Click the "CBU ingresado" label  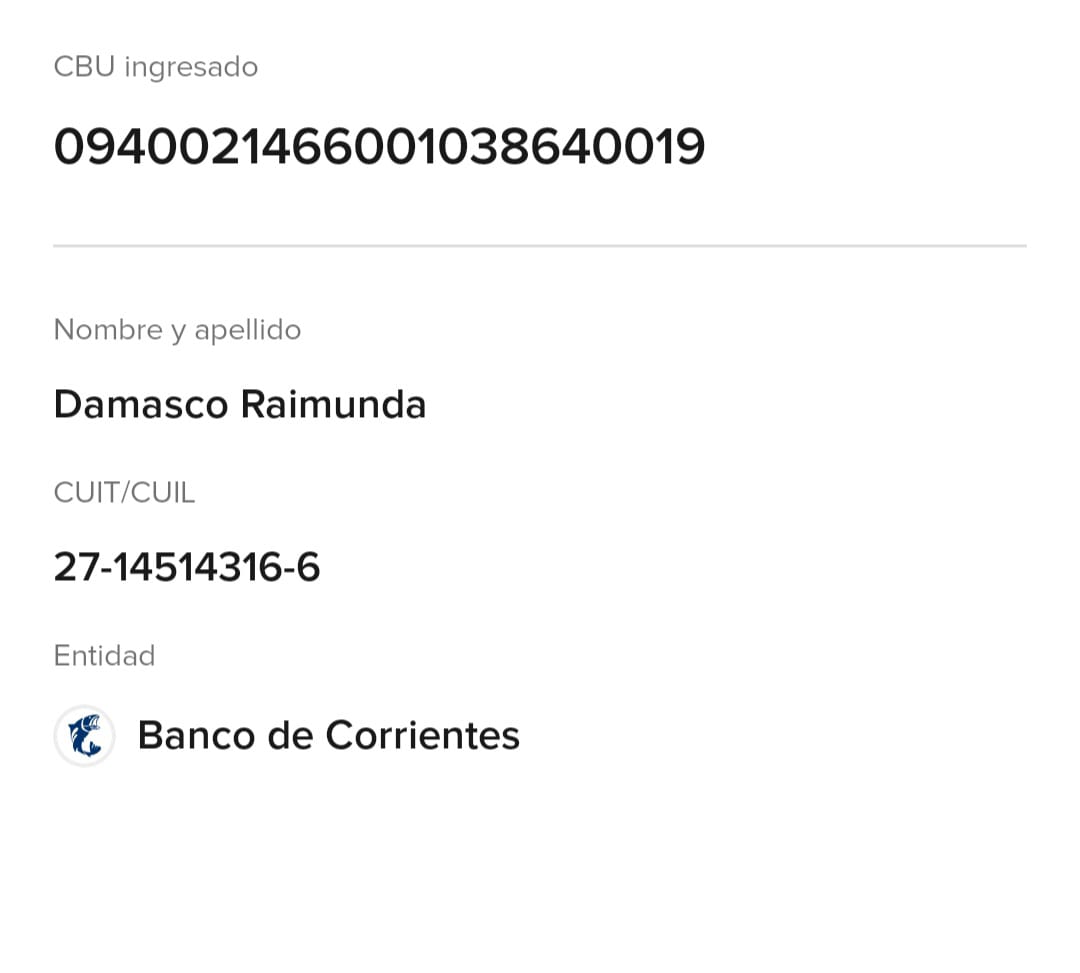click(x=155, y=67)
